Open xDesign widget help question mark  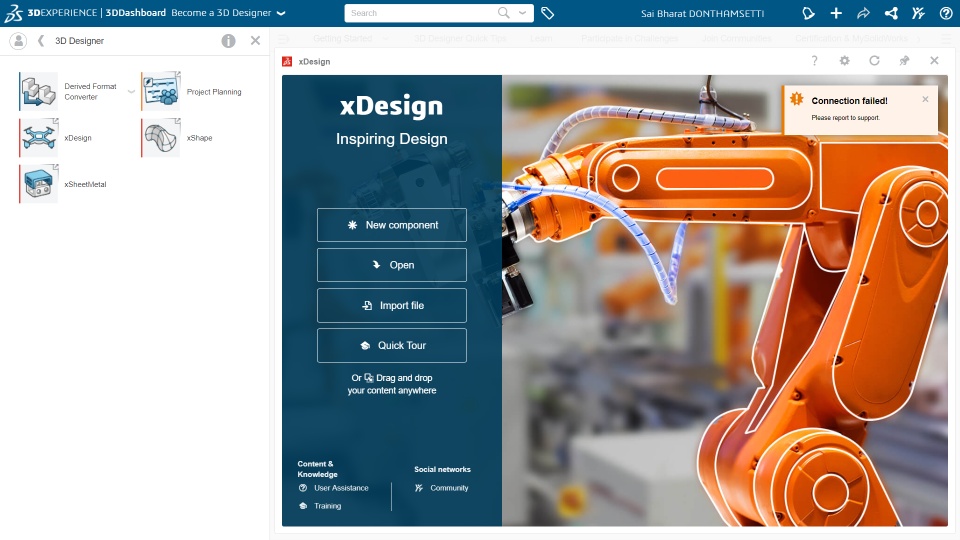click(814, 61)
